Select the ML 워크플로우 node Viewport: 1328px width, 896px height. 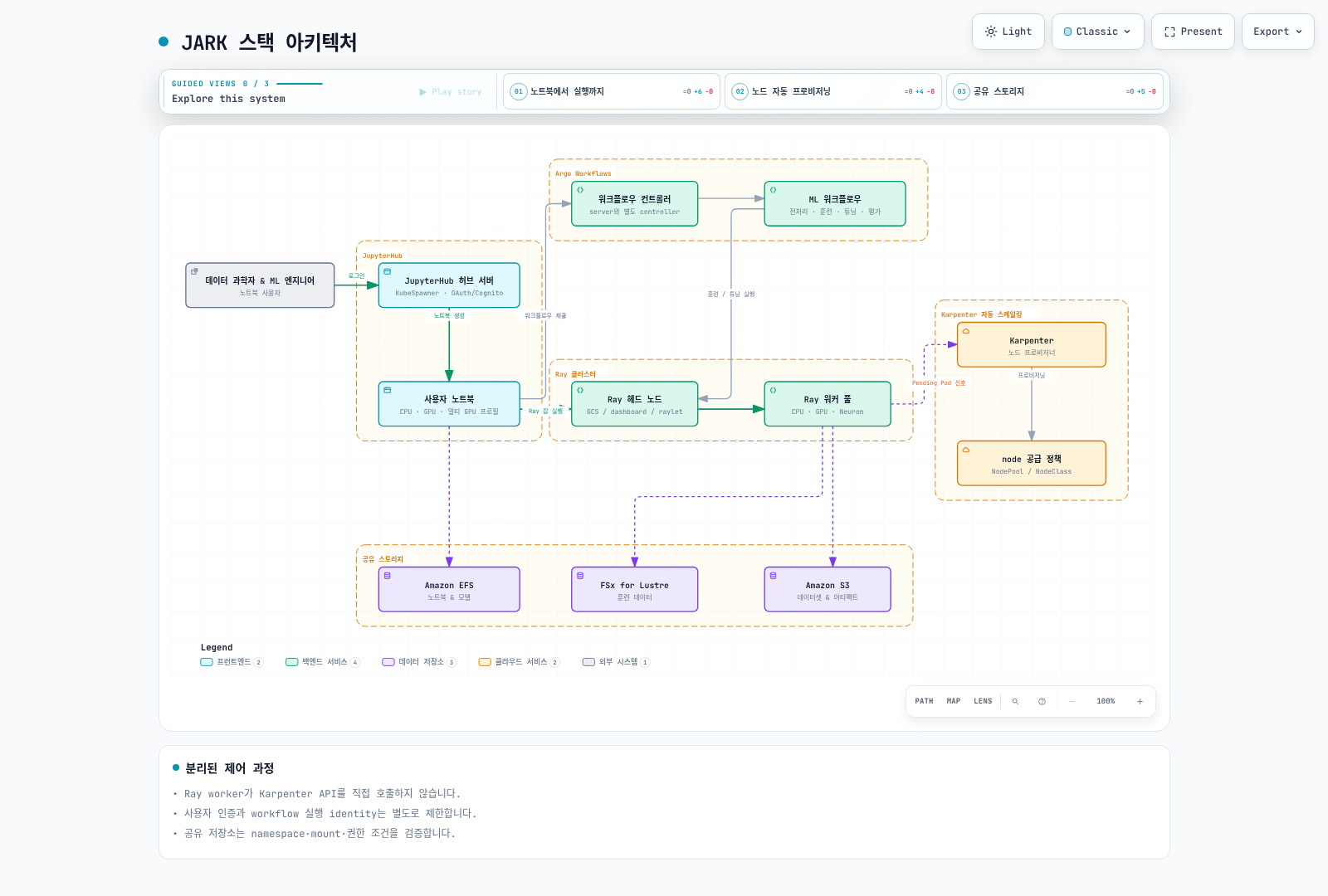tap(835, 204)
